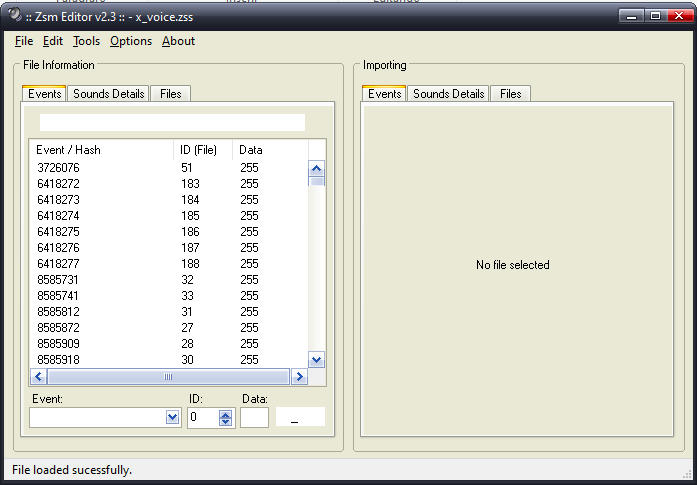Screen dimensions: 697x485
Task: Open the Edit menu
Action: (x=53, y=41)
